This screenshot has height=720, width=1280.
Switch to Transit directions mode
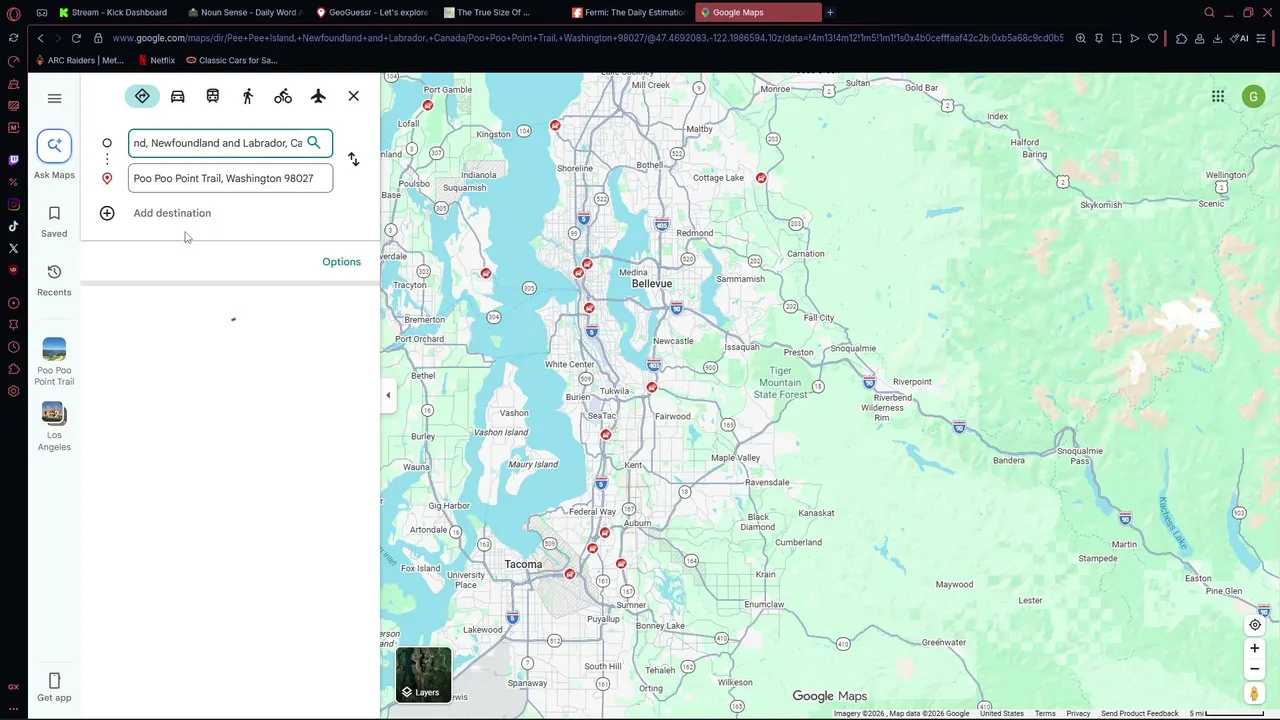[213, 96]
